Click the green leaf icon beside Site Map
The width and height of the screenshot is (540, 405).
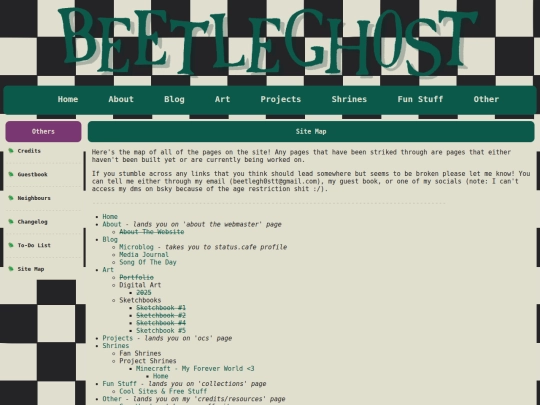pyautogui.click(x=11, y=269)
